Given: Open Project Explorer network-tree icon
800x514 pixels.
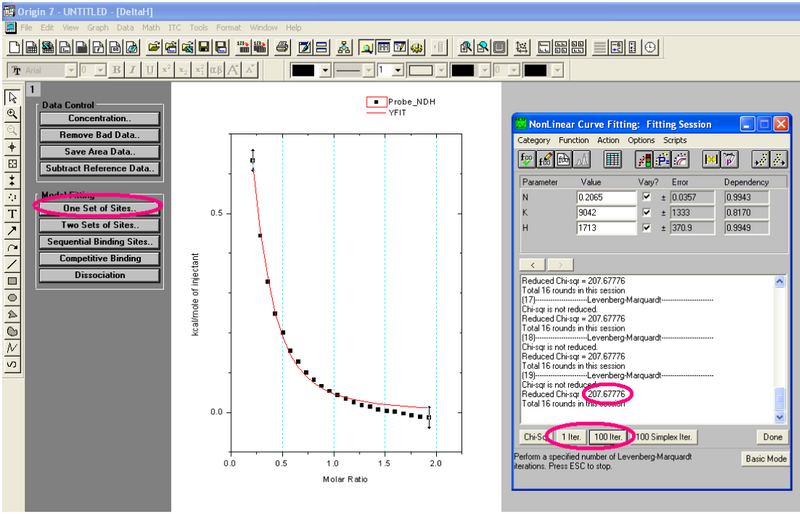Looking at the screenshot, I should pyautogui.click(x=344, y=47).
